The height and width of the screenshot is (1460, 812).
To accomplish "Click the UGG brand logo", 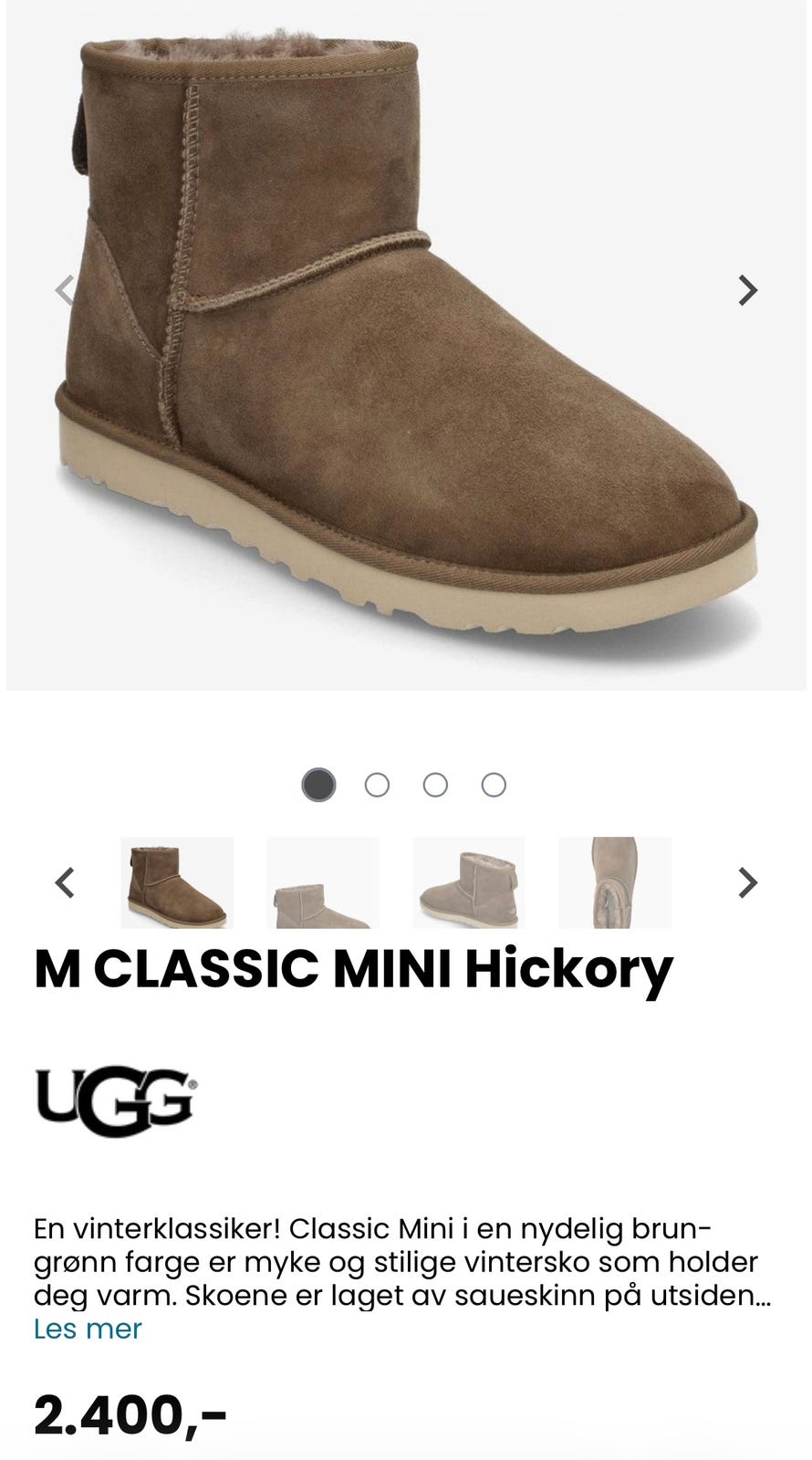I will (116, 1100).
